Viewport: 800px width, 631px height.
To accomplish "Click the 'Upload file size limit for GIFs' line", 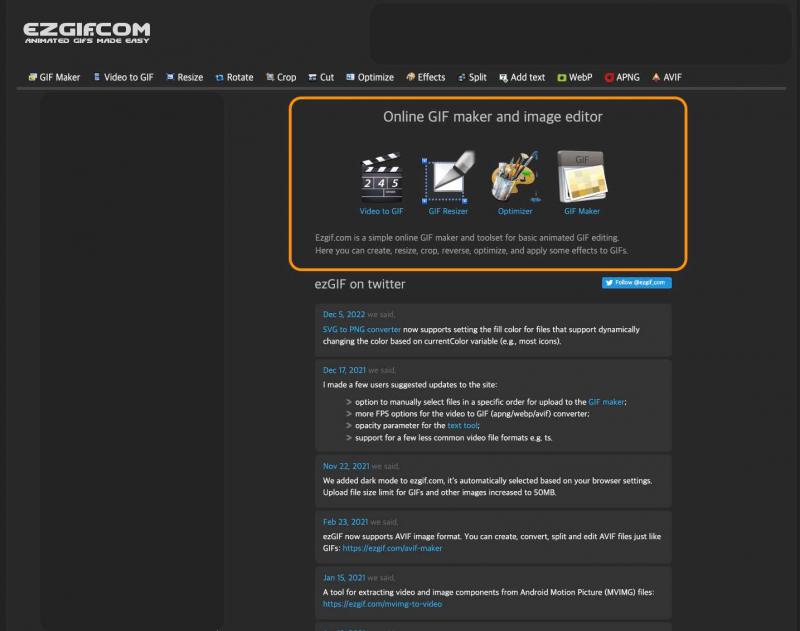I will tap(439, 492).
